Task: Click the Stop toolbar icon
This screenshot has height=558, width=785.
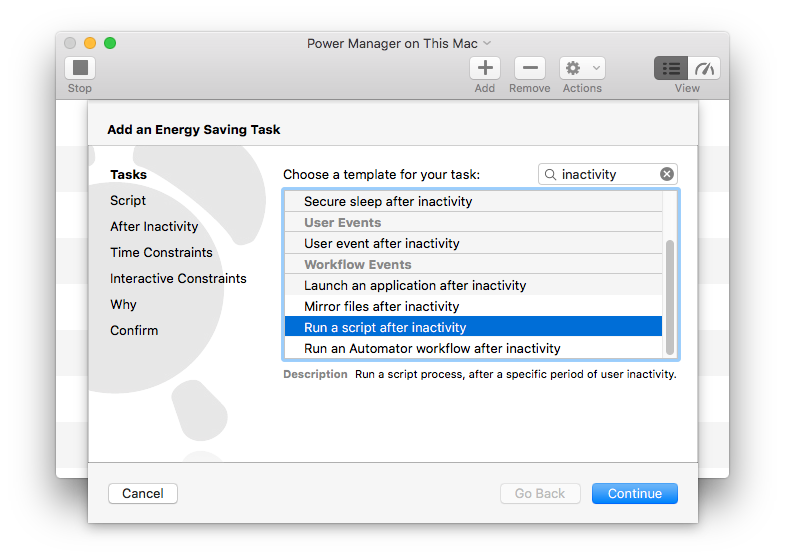Action: (x=80, y=68)
